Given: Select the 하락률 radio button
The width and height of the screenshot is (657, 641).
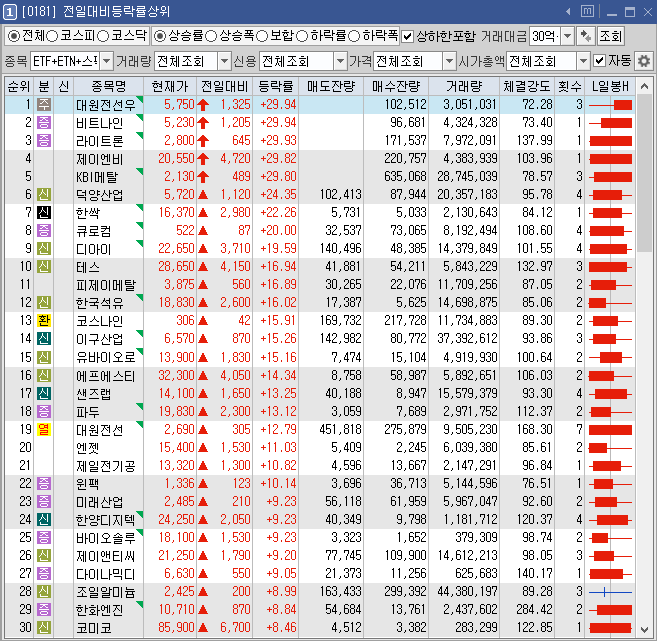Looking at the screenshot, I should [x=302, y=36].
